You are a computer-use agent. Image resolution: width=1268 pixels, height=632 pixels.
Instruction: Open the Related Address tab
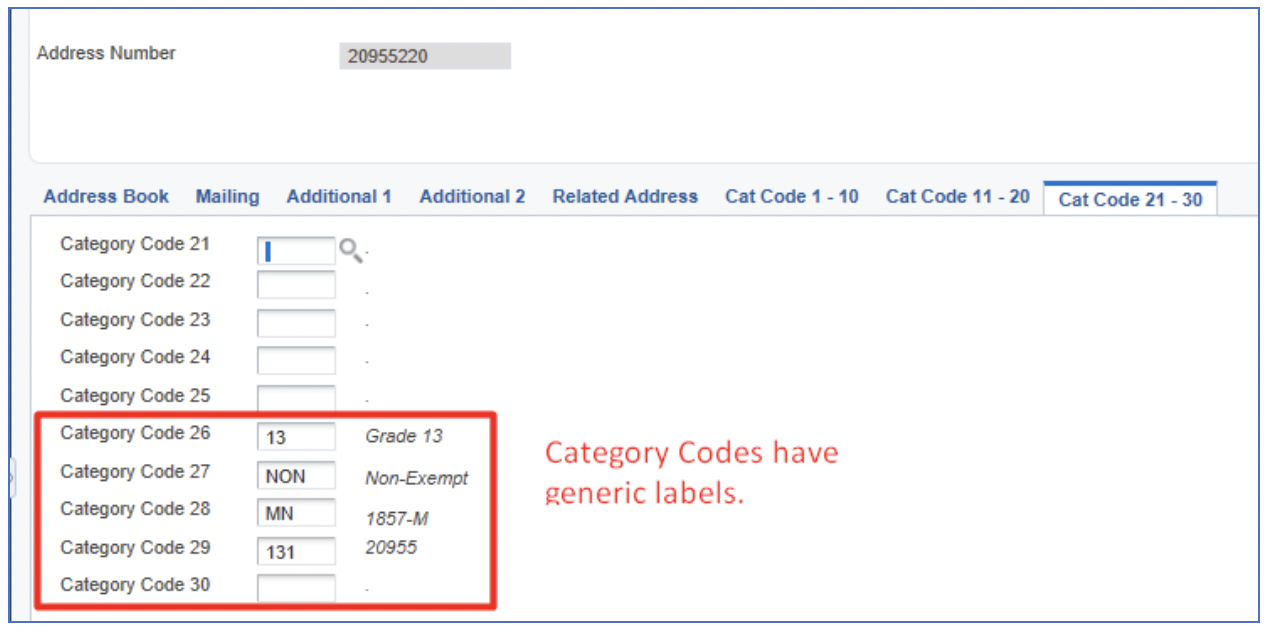pos(625,197)
